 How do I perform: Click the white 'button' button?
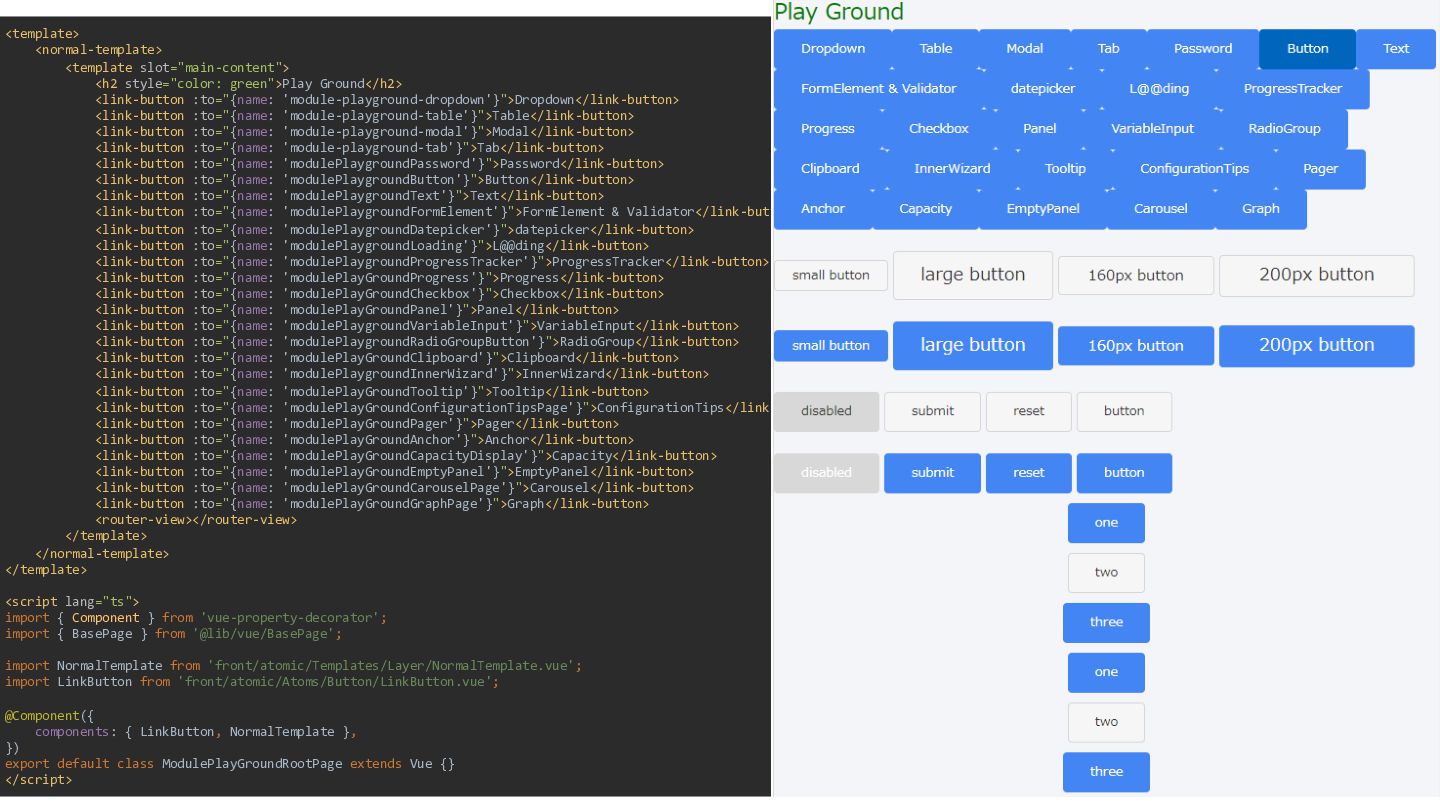point(1124,411)
